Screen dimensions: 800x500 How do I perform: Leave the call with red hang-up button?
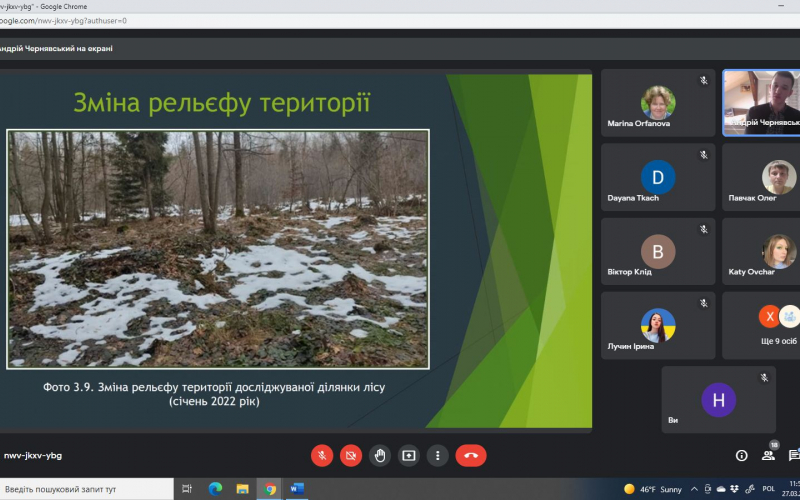(471, 456)
